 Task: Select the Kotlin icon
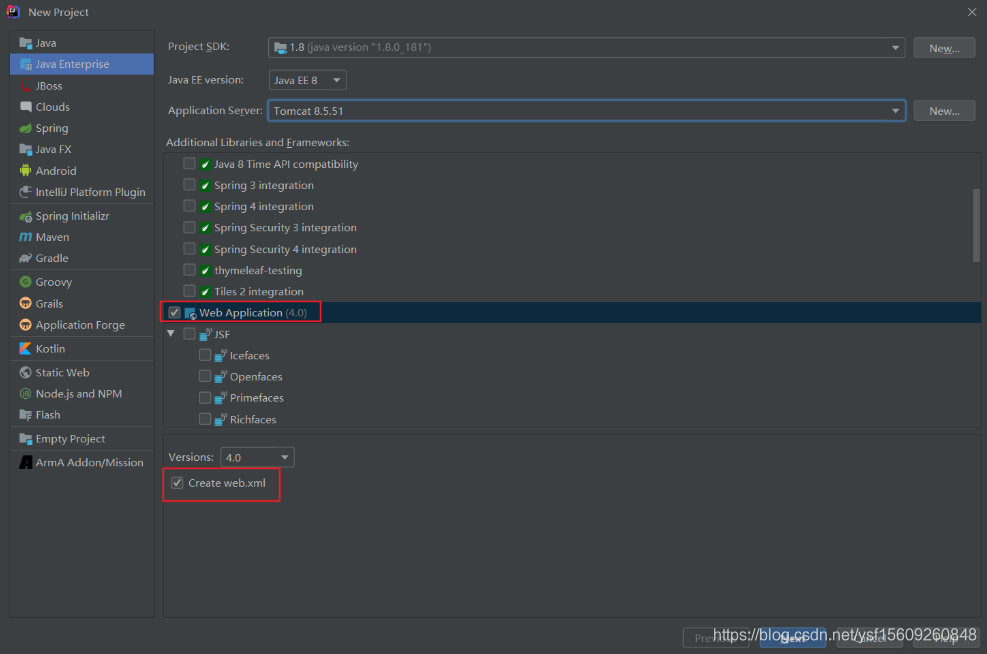(x=26, y=349)
